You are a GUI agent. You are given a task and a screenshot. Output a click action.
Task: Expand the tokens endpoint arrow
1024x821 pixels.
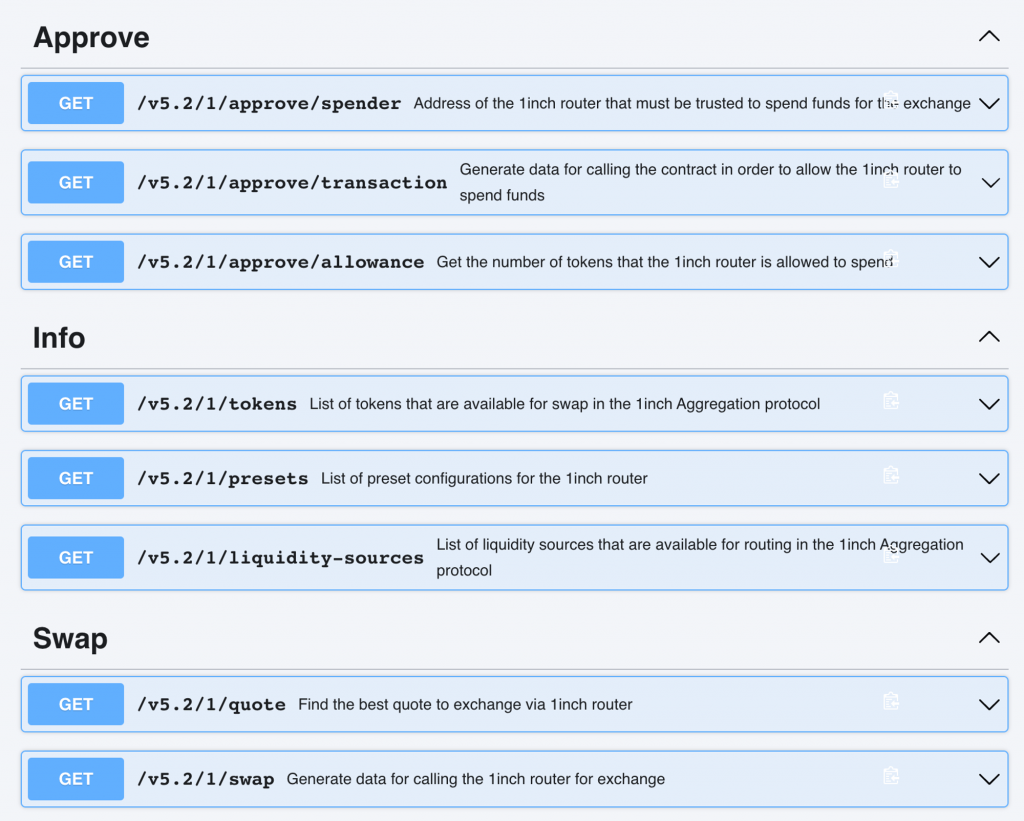tap(989, 404)
